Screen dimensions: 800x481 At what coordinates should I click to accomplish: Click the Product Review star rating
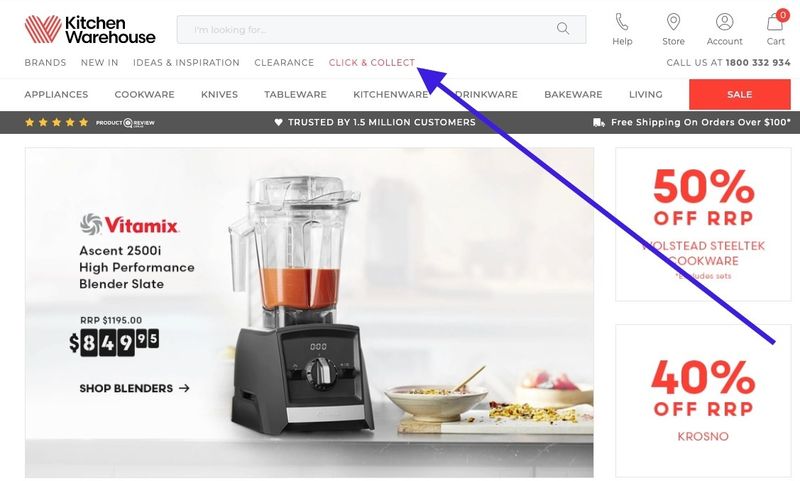click(x=89, y=122)
